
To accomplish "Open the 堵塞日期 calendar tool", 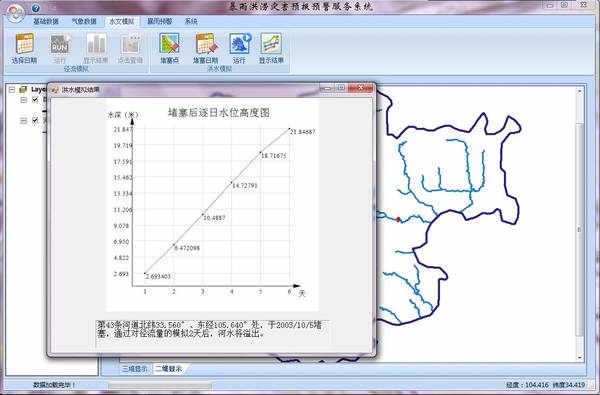I will coord(206,43).
